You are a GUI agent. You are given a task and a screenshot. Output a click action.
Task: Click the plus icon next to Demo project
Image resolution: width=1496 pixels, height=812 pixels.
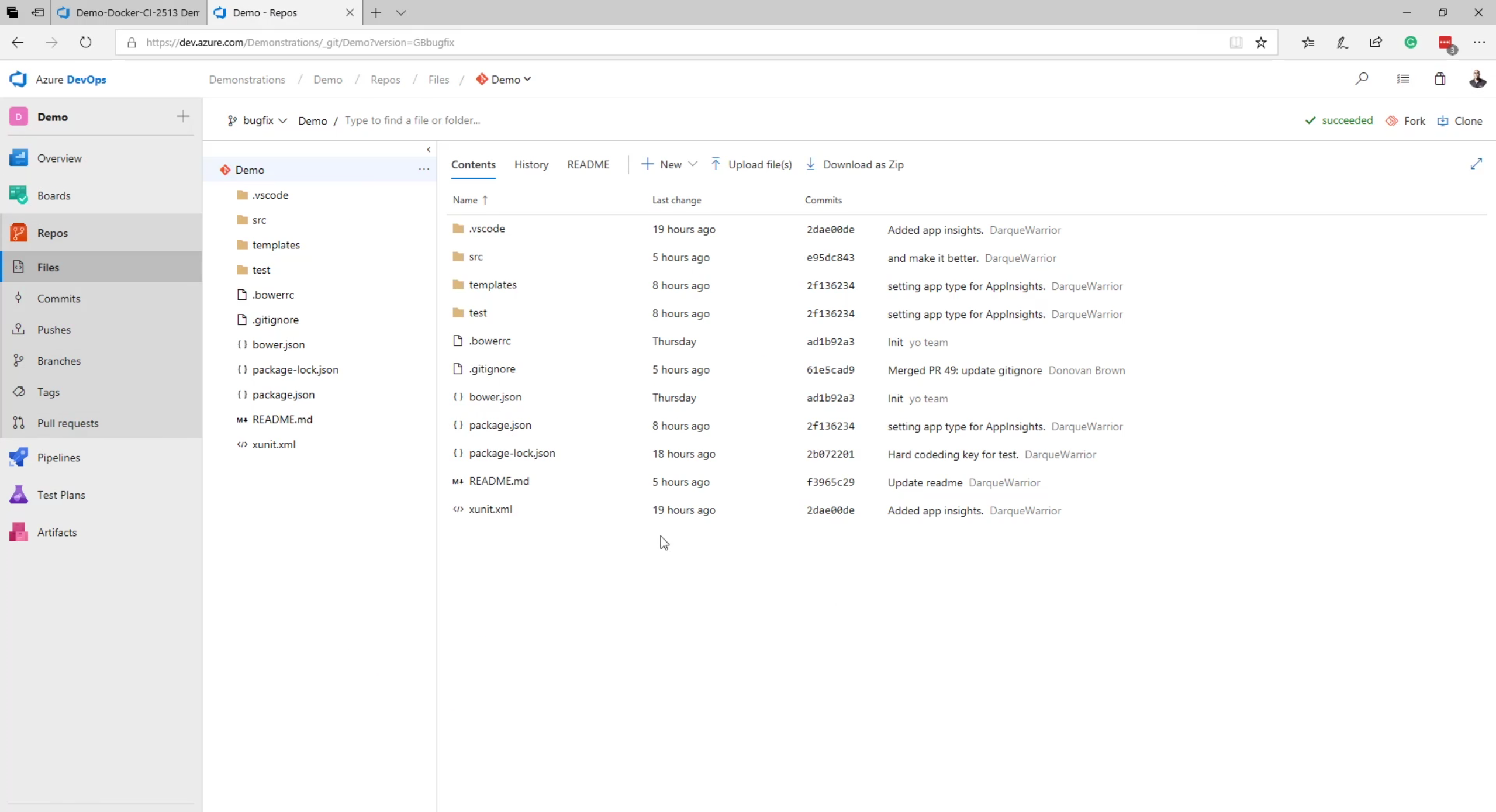click(x=183, y=116)
